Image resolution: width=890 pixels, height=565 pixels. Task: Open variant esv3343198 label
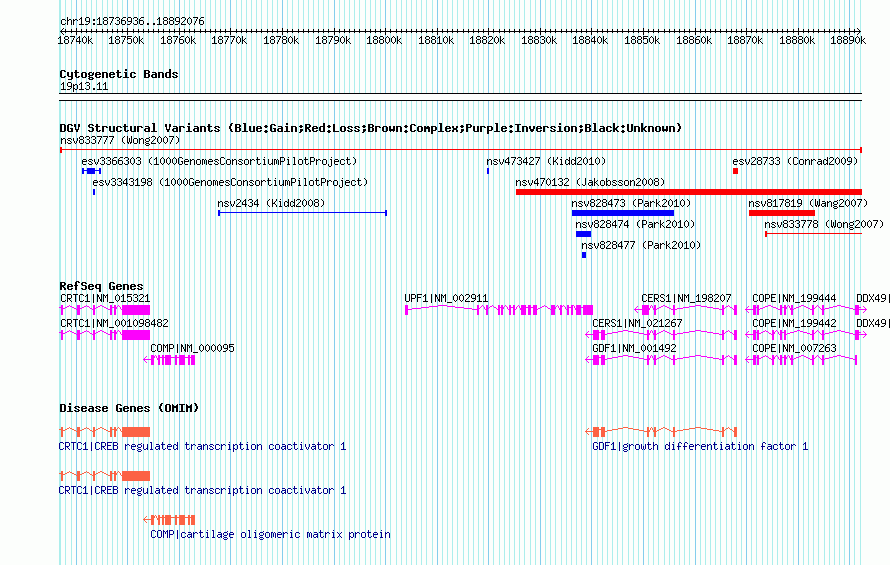[x=230, y=182]
